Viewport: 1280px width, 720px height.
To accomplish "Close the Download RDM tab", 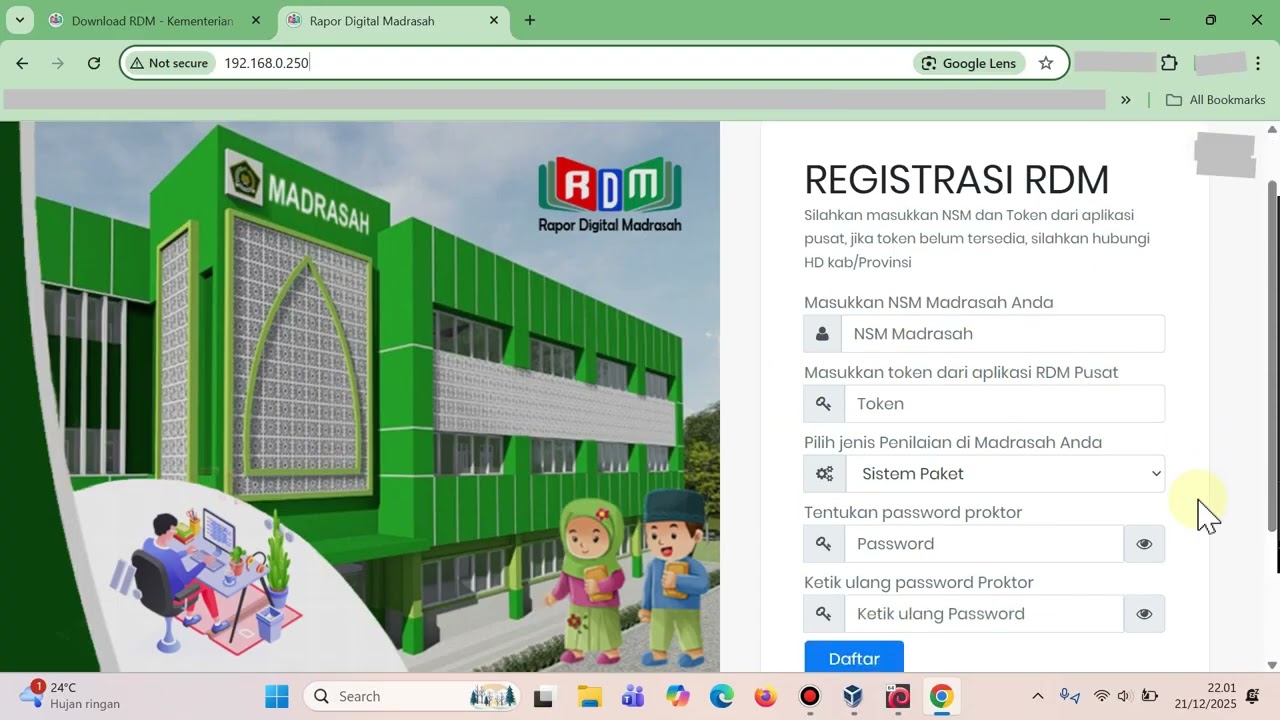I will pos(255,20).
